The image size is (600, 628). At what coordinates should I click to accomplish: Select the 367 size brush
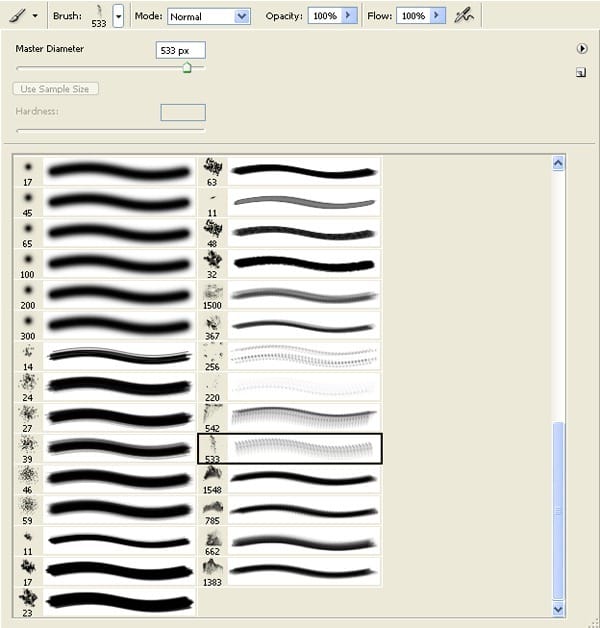click(290, 326)
